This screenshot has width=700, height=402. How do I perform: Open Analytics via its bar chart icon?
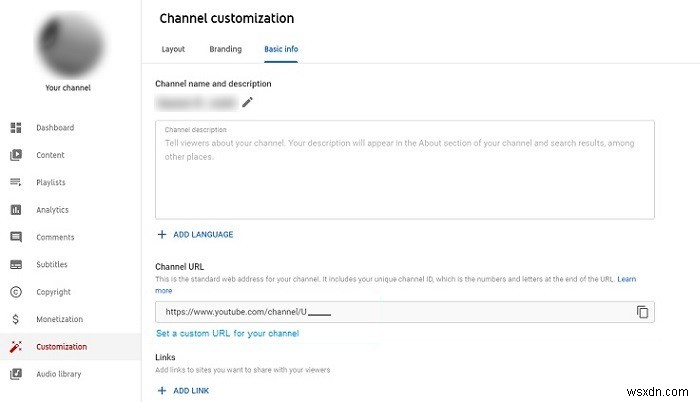[16, 209]
